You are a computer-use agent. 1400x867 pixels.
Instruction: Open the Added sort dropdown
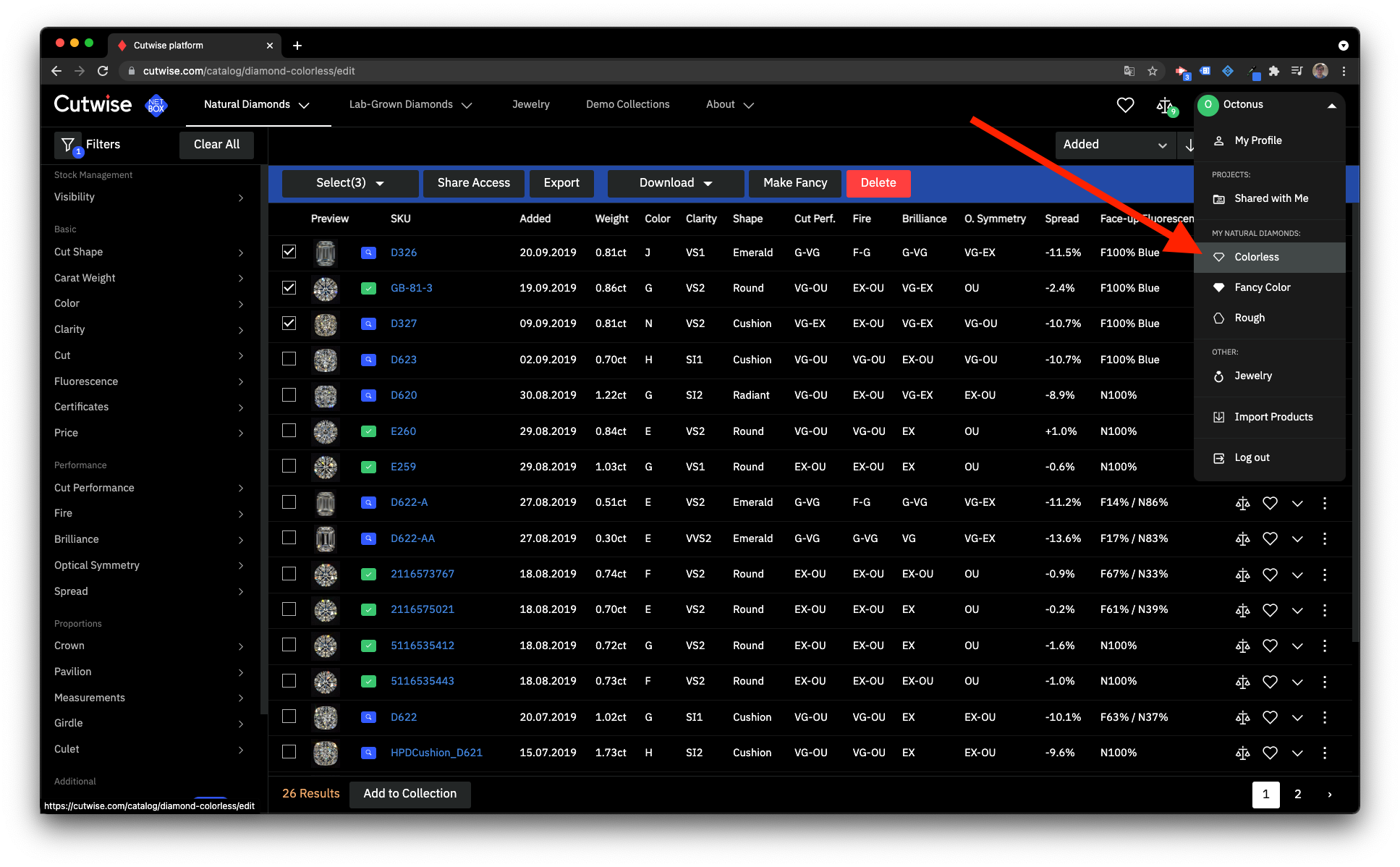1115,145
